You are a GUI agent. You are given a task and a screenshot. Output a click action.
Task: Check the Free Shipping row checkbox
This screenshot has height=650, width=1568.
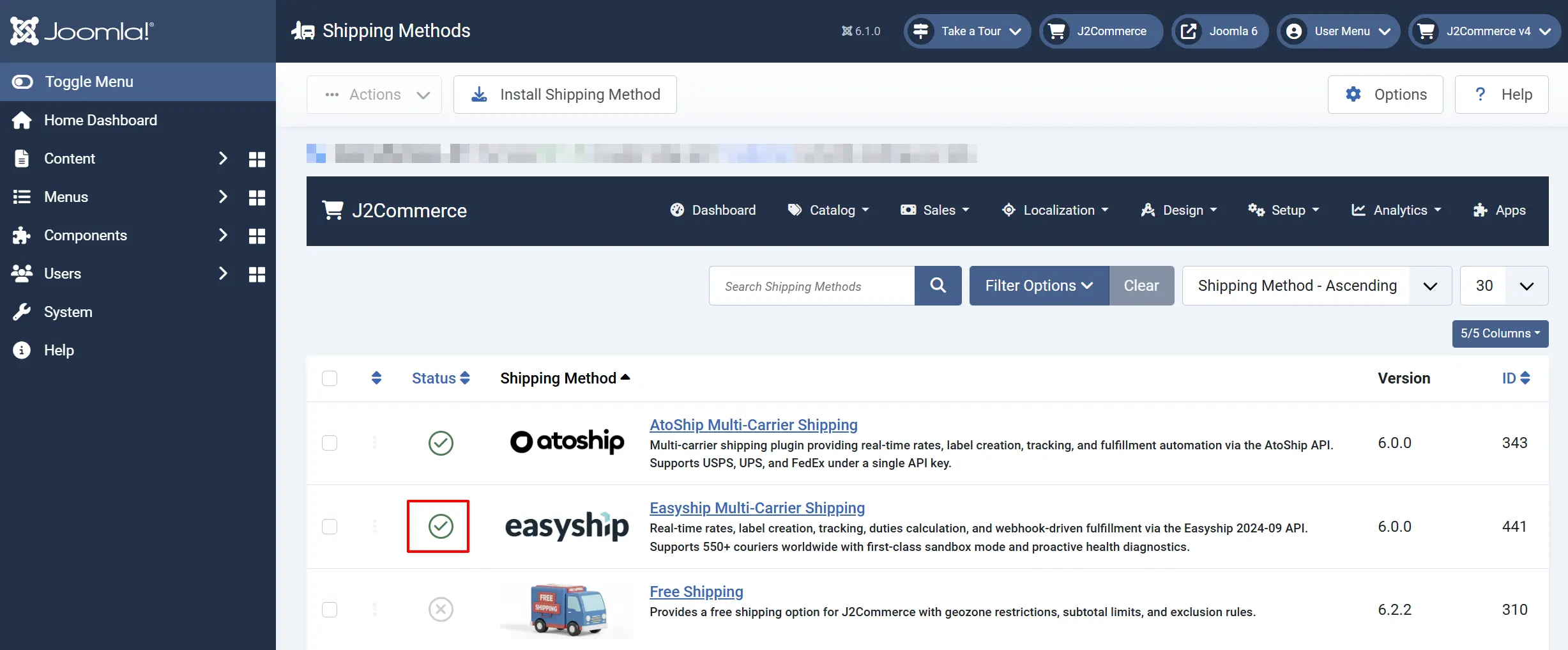pos(330,610)
